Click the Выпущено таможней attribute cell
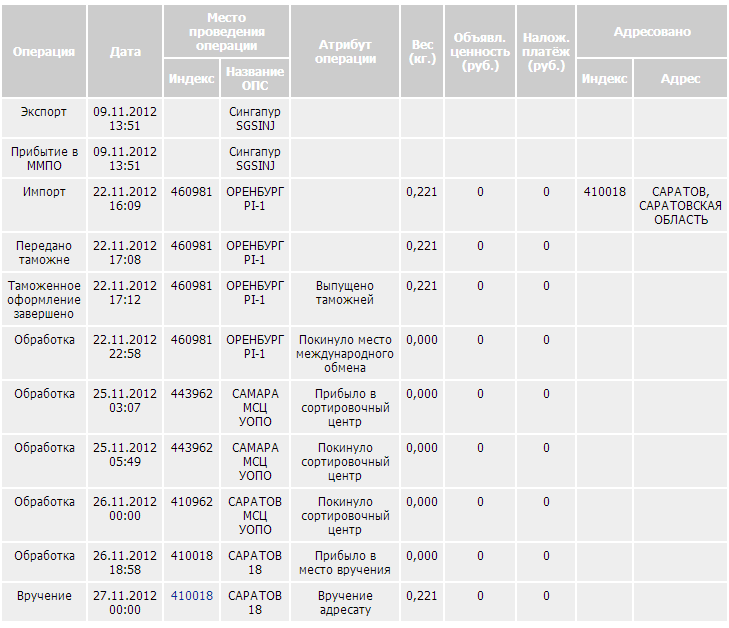The height and width of the screenshot is (628, 729). point(344,293)
